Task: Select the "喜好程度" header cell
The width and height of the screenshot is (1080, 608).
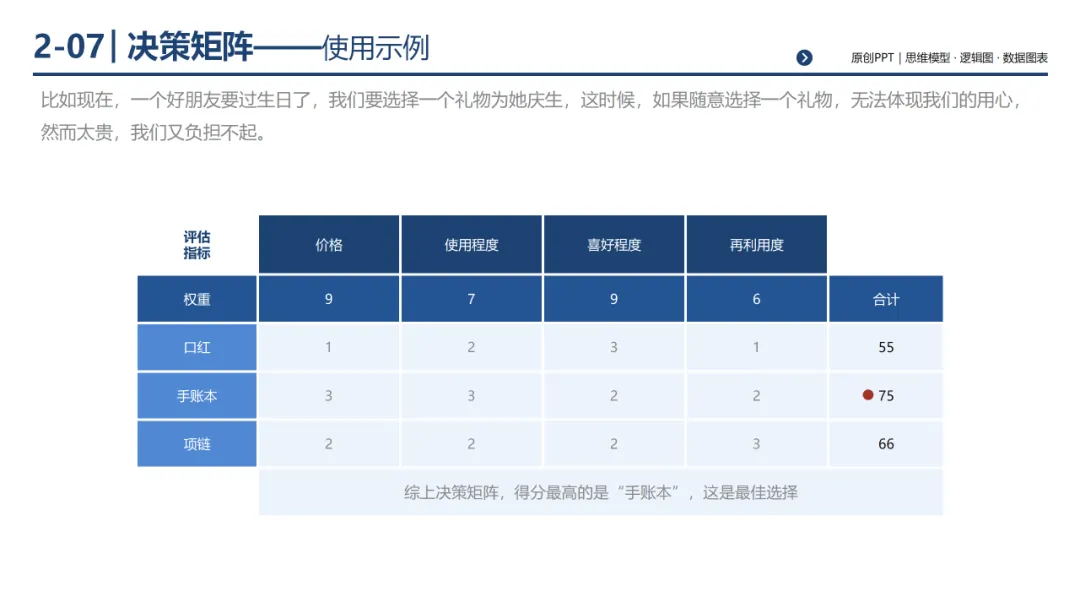Action: [x=614, y=242]
